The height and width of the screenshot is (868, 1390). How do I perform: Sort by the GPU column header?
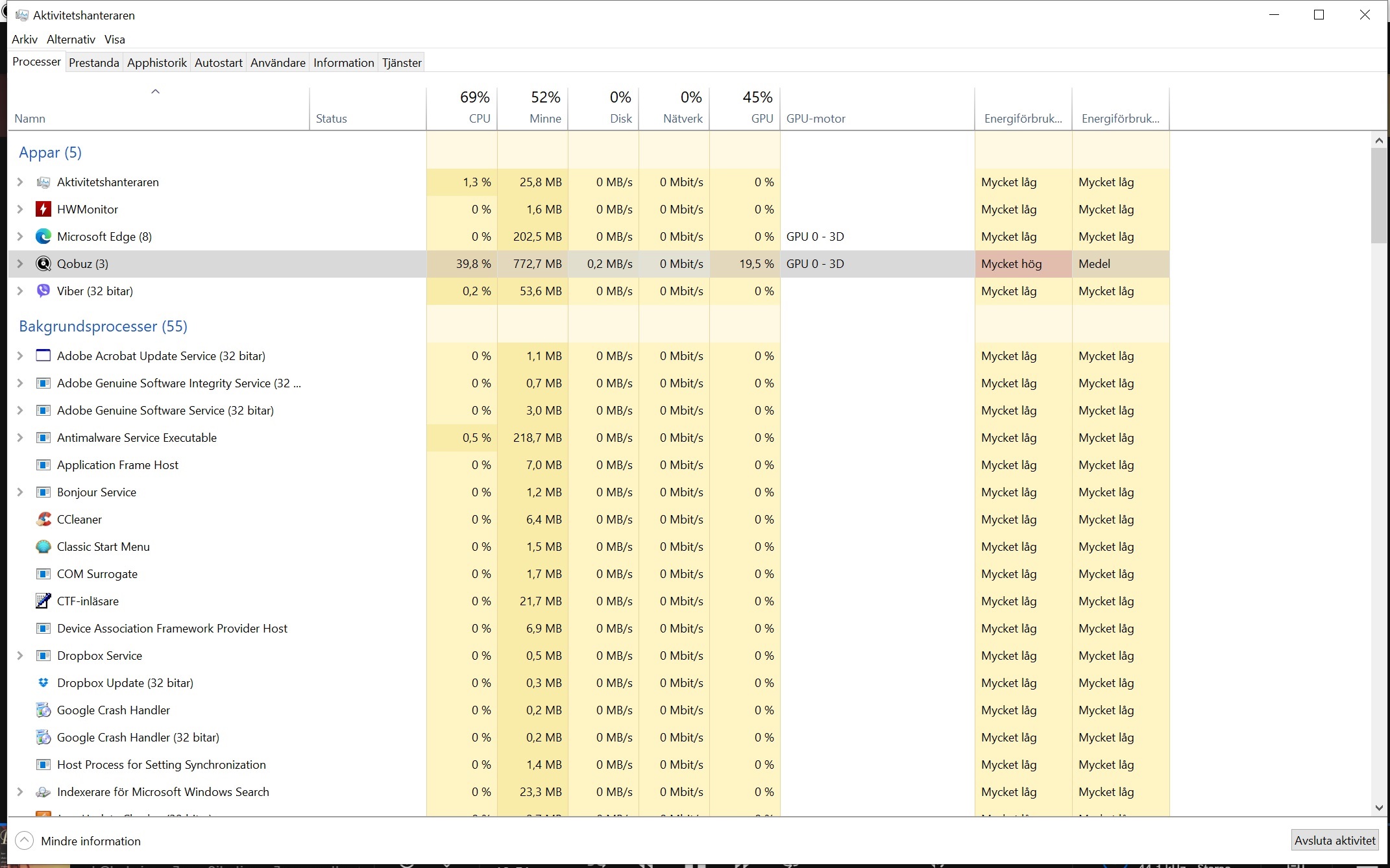[x=745, y=108]
